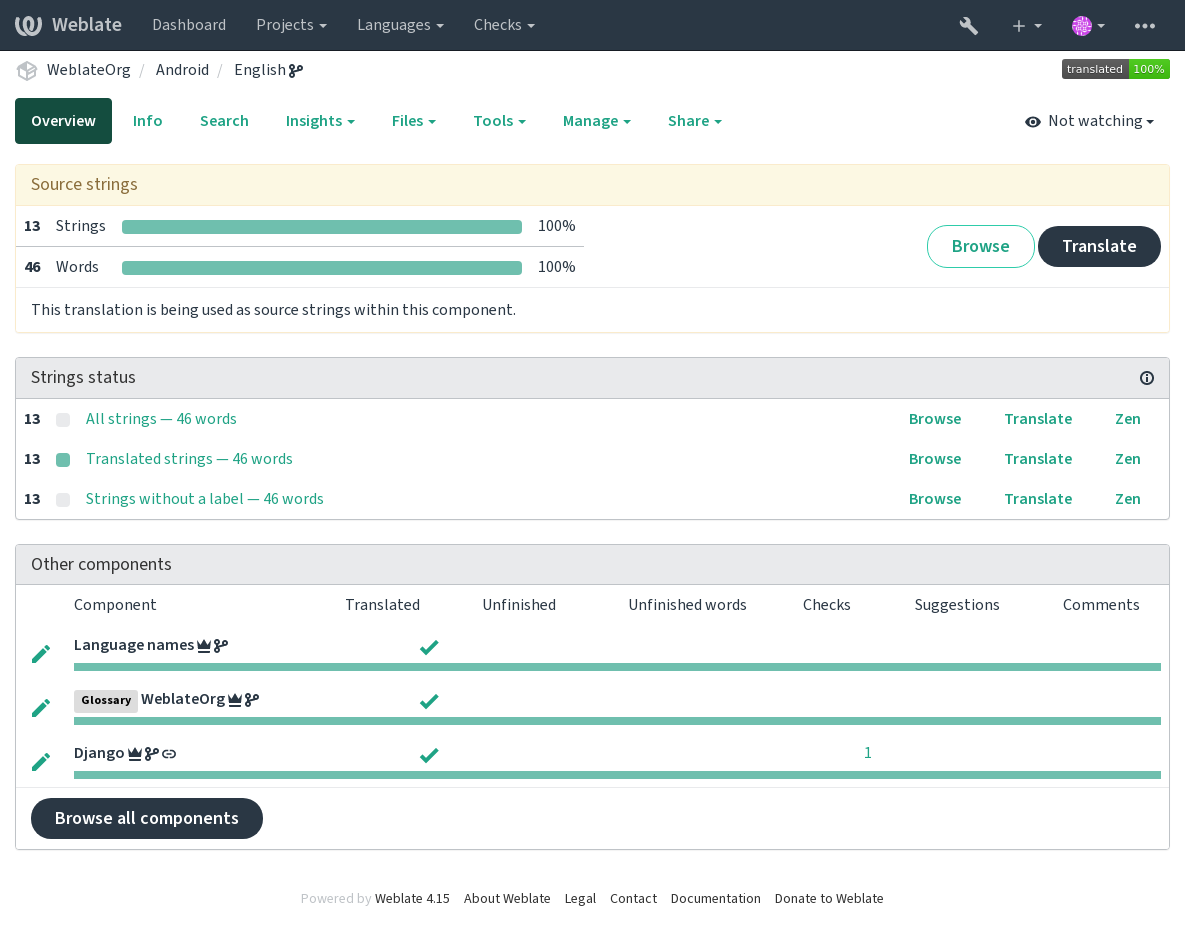
Task: Open the Language names component
Action: [x=134, y=645]
